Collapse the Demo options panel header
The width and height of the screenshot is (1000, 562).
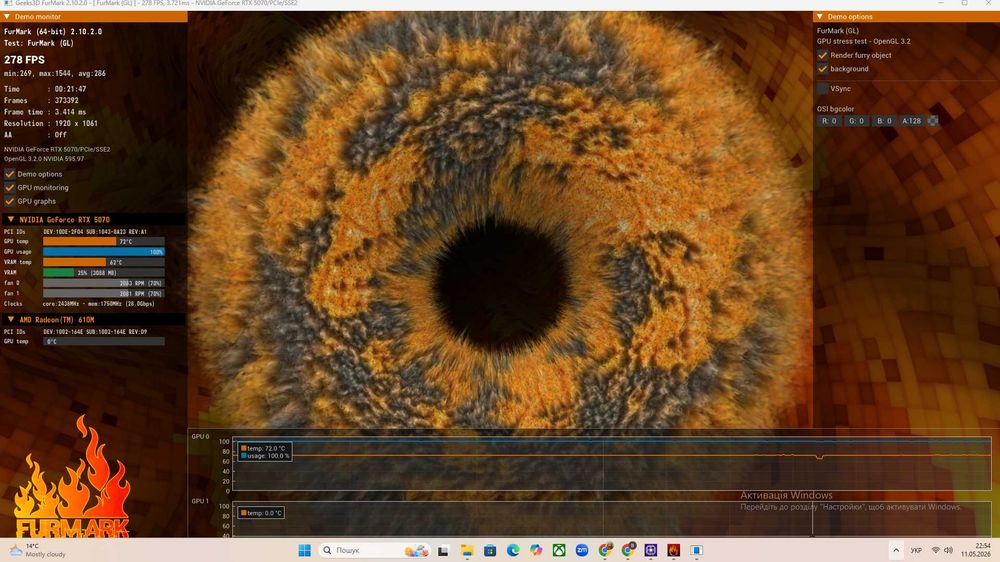[820, 17]
